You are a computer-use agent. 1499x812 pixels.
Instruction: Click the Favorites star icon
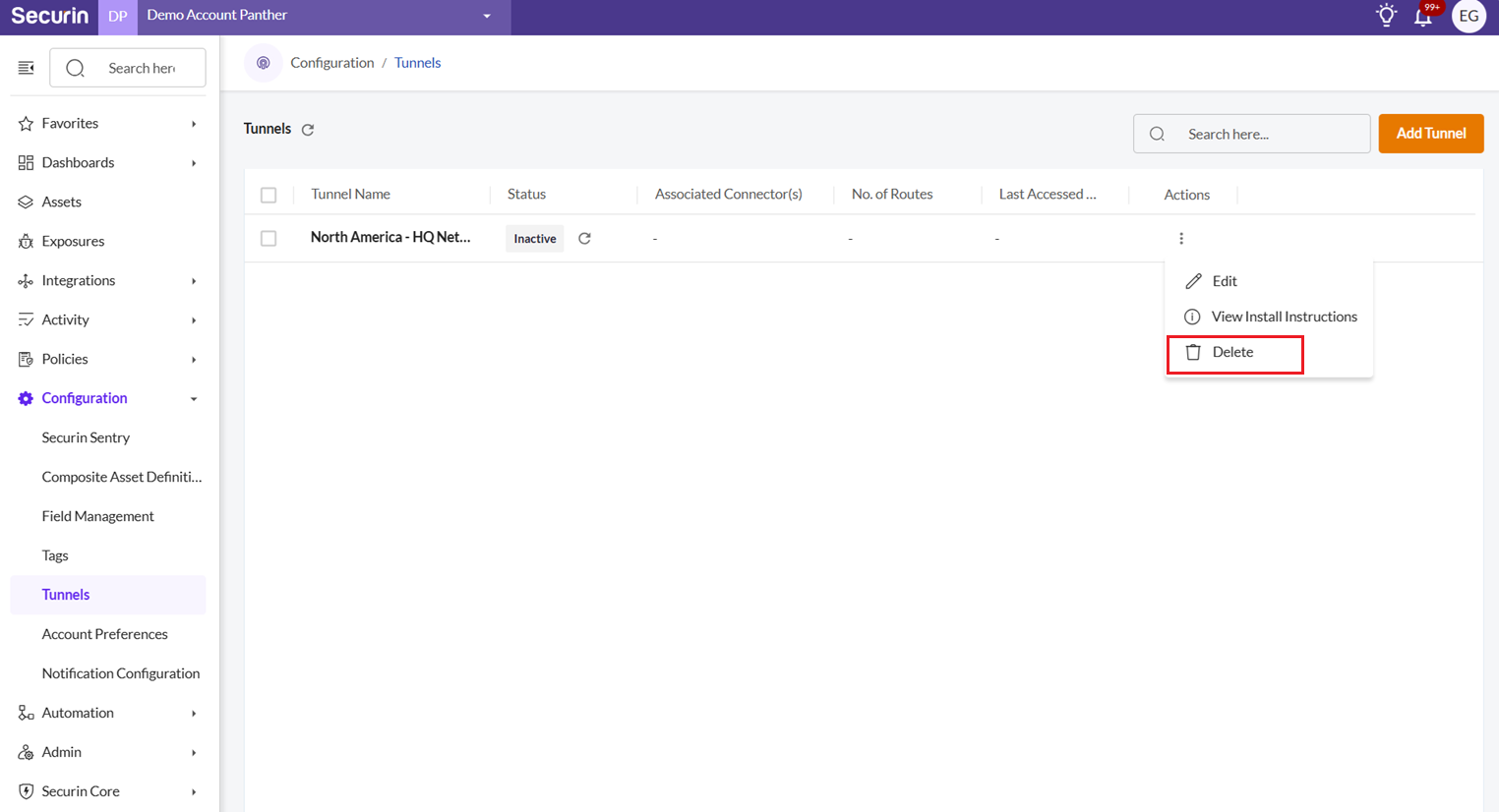[26, 123]
